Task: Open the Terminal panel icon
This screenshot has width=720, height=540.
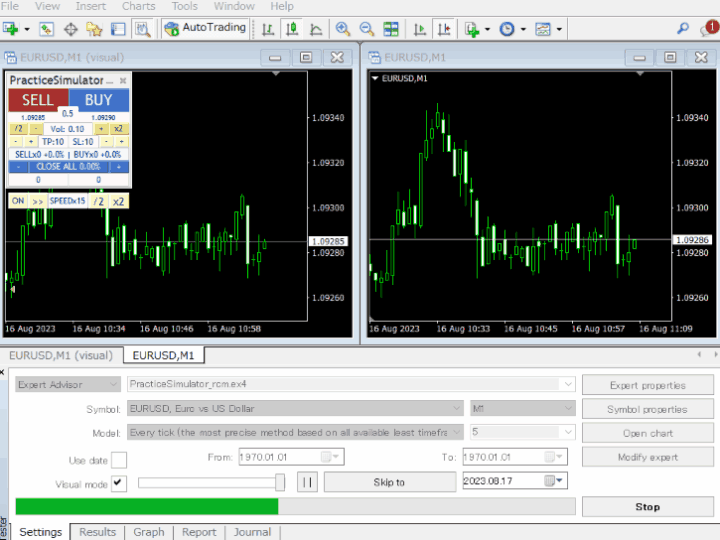Action: pyautogui.click(x=118, y=29)
